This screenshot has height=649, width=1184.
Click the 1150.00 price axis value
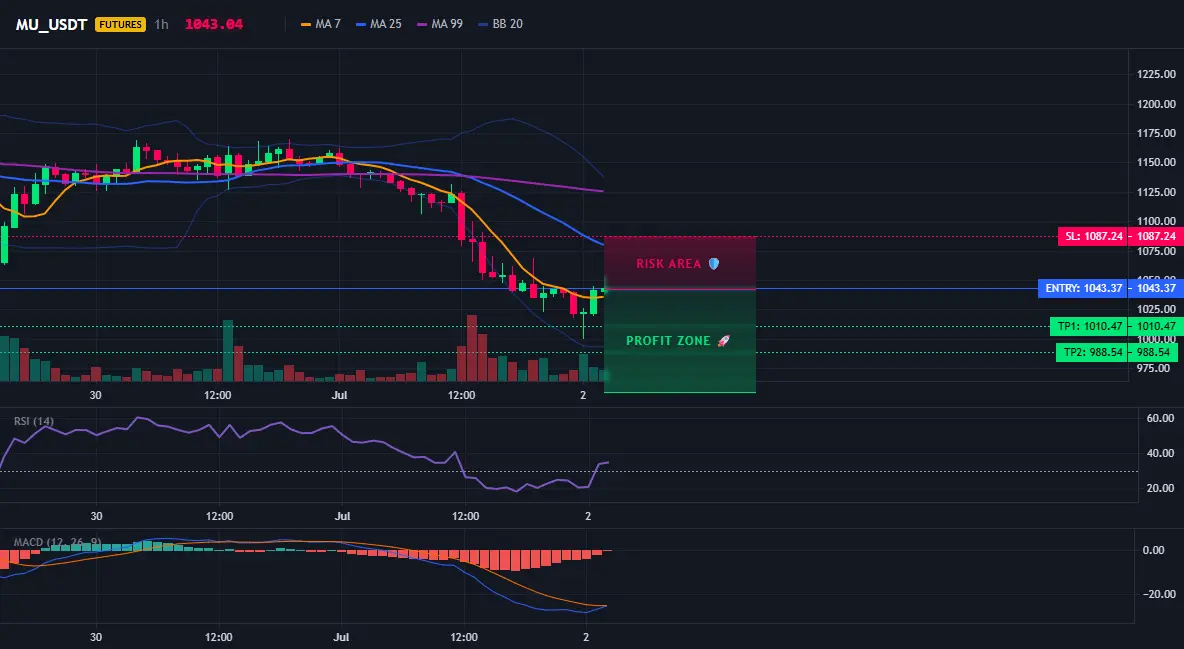[x=1156, y=162]
